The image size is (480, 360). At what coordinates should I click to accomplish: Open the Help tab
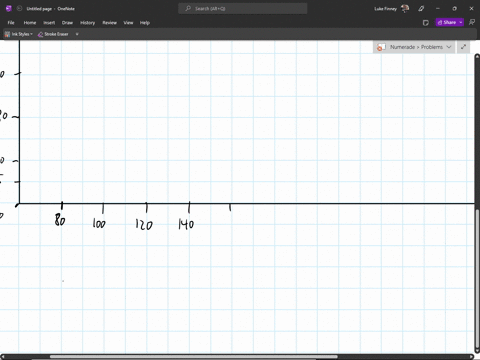(145, 23)
